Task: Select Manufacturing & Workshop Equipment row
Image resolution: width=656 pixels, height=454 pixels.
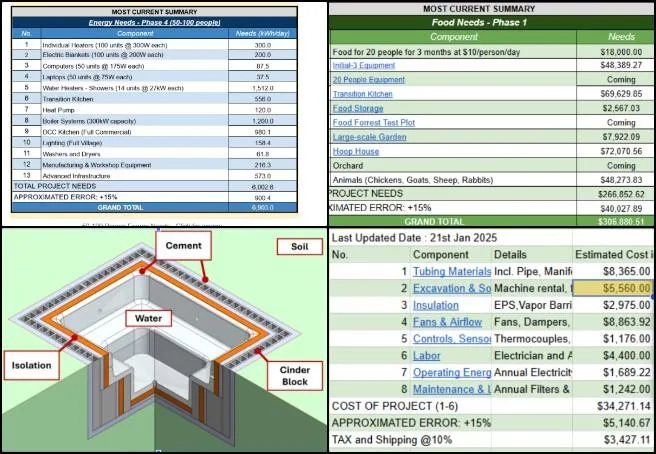Action: (x=155, y=165)
